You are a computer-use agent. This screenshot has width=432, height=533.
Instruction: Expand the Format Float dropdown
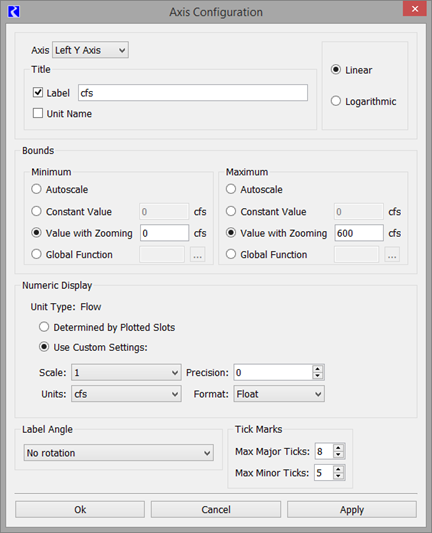point(279,394)
